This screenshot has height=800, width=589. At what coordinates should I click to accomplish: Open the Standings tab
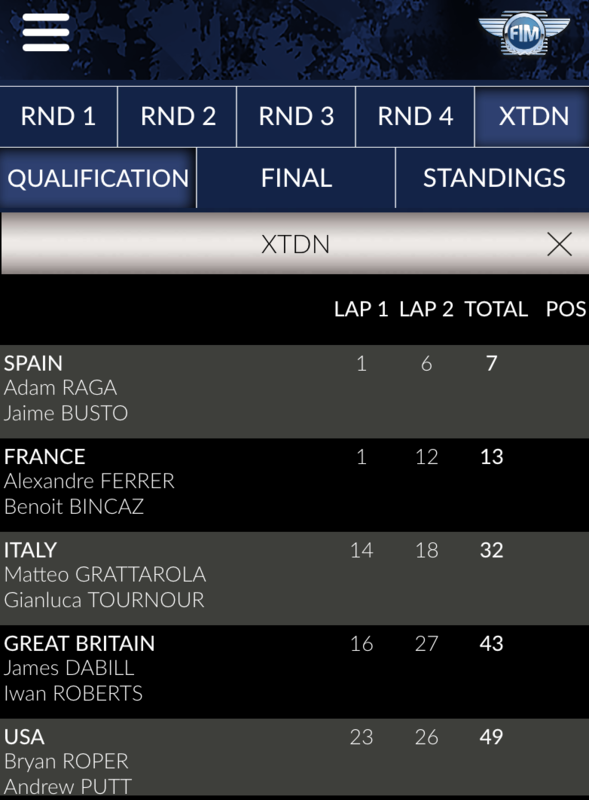pos(493,178)
